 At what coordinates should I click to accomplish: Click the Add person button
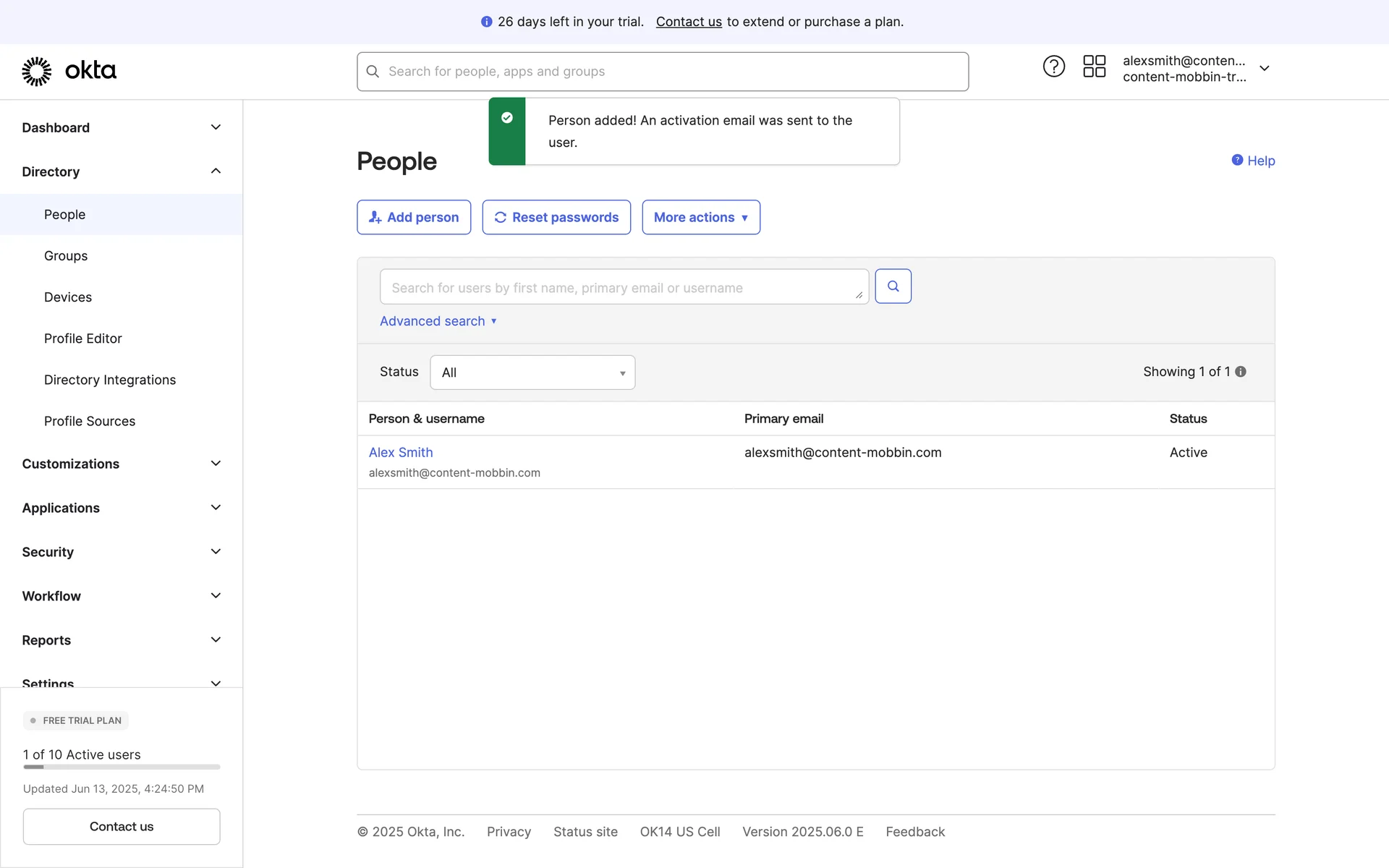click(x=414, y=218)
